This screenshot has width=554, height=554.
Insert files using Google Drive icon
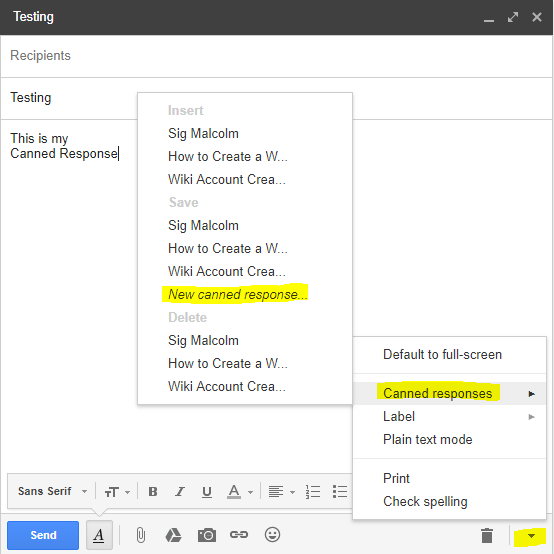tap(173, 535)
